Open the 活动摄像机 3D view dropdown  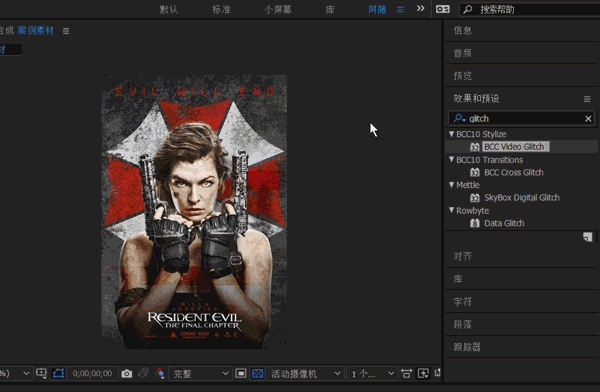(x=304, y=373)
